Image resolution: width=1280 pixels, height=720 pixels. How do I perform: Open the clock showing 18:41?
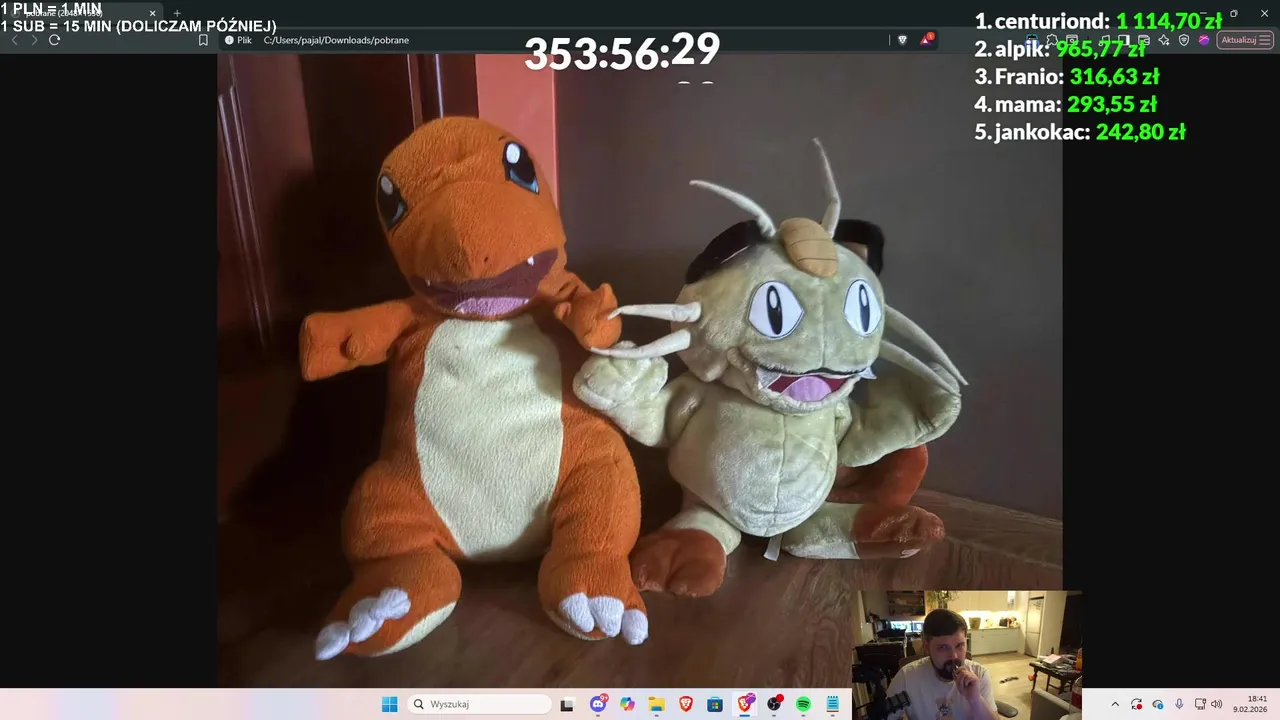tap(1250, 704)
